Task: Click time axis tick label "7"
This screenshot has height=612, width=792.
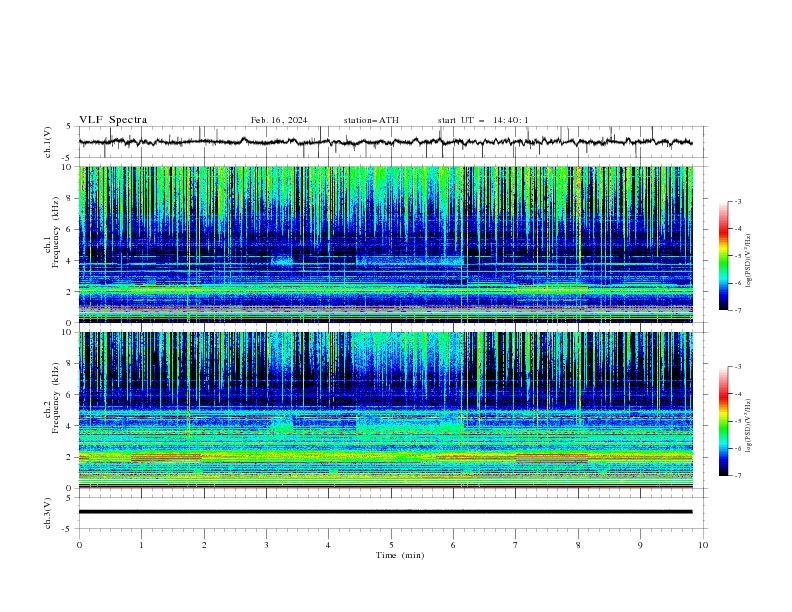Action: [x=516, y=545]
